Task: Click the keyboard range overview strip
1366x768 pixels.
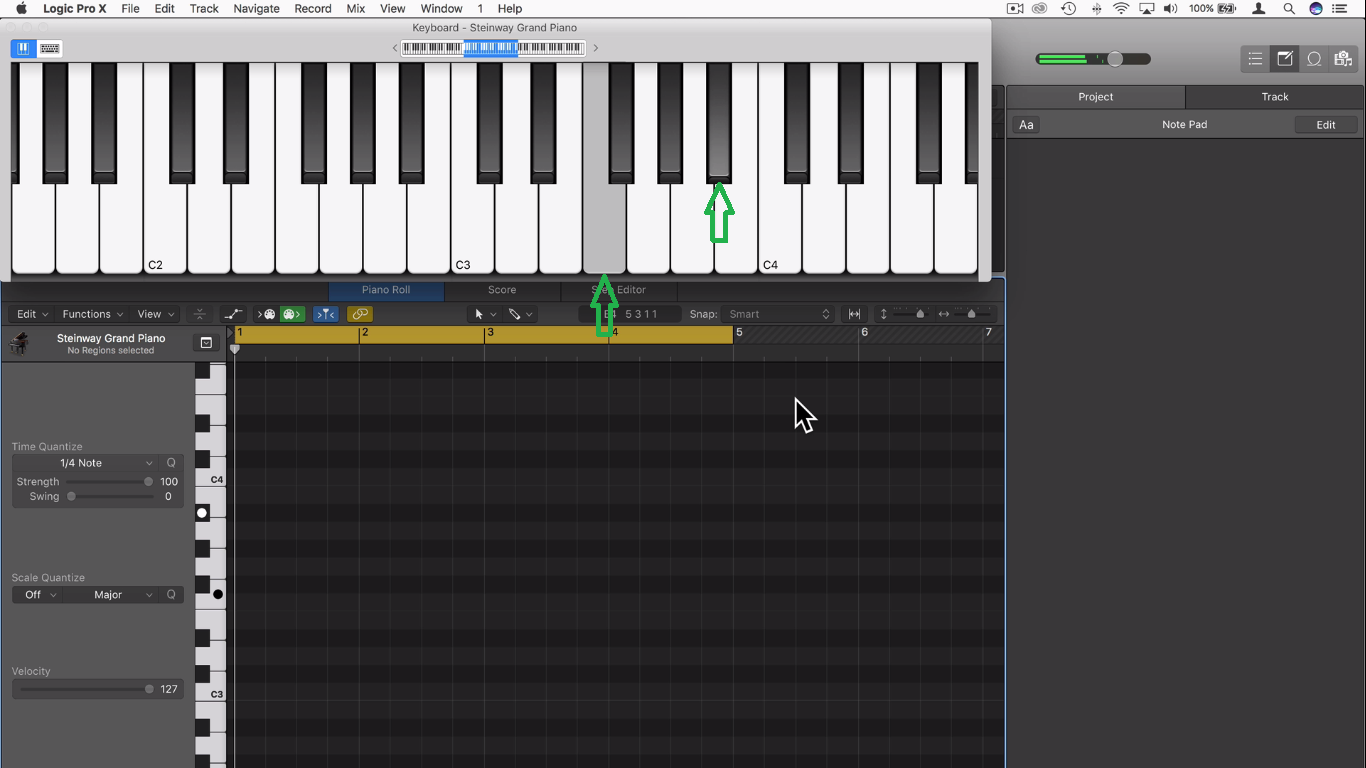Action: click(493, 48)
